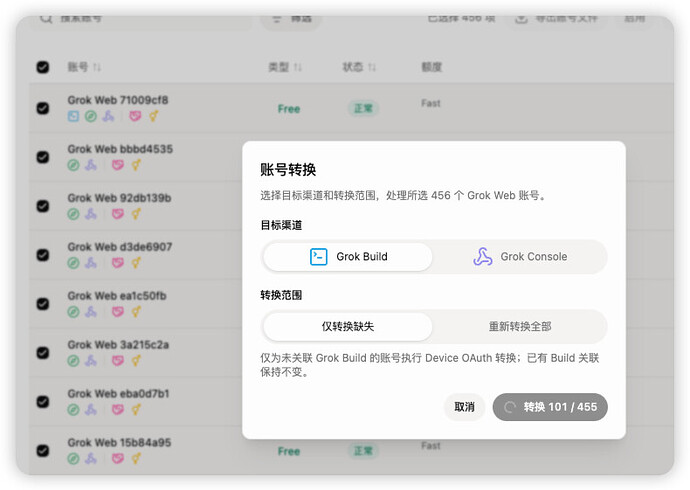The height and width of the screenshot is (490, 690).
Task: Choose the 仅转换缺失 scope option
Action: 348,326
